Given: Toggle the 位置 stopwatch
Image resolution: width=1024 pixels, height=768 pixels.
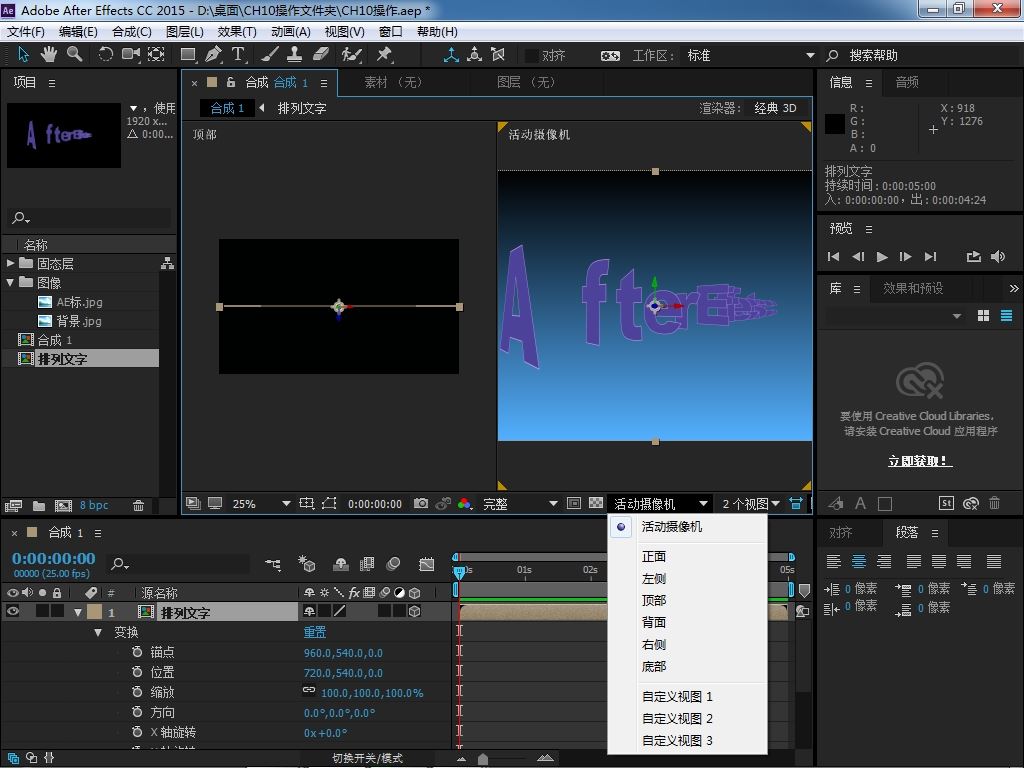Looking at the screenshot, I should click(x=136, y=672).
